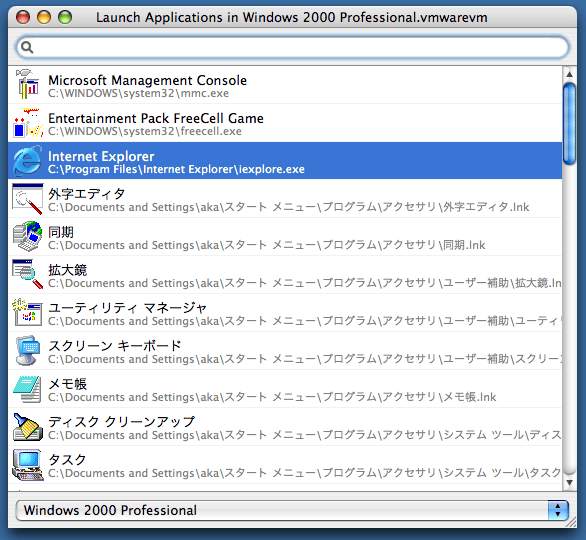Click the scrollbar up arrow
Viewport: 586px width, 540px height.
coord(569,74)
